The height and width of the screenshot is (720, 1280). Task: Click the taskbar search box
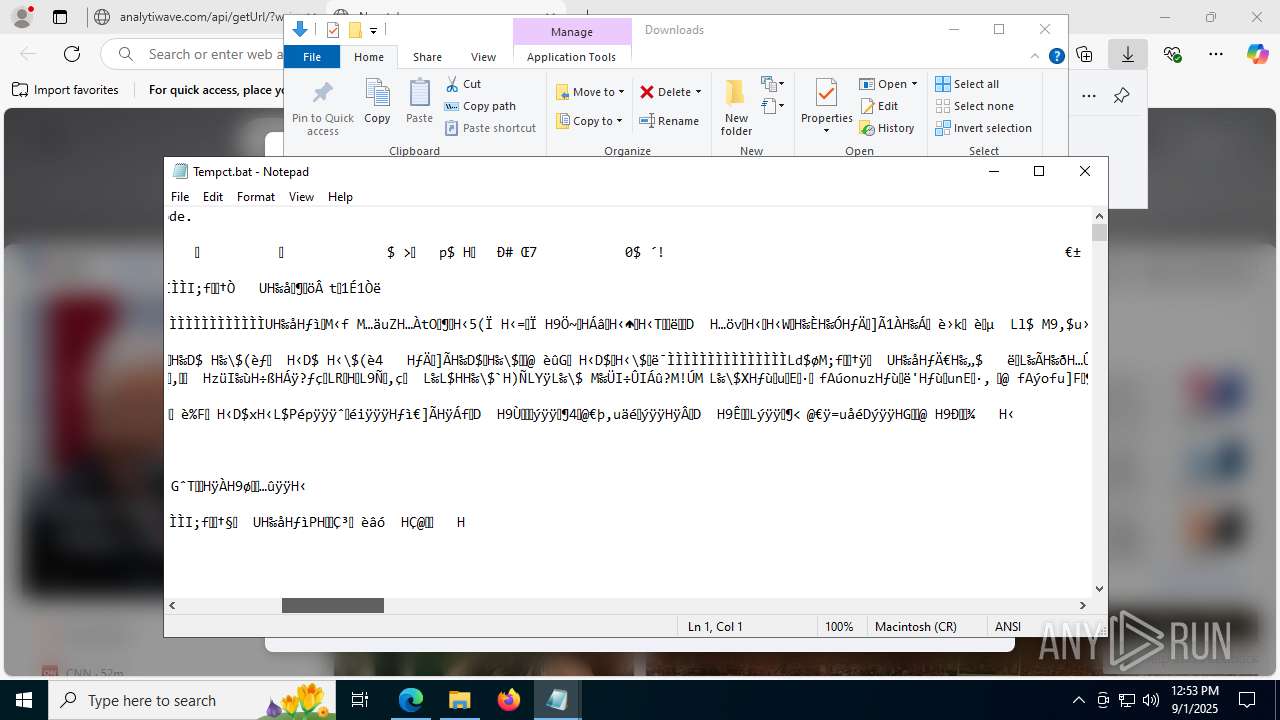coord(193,700)
